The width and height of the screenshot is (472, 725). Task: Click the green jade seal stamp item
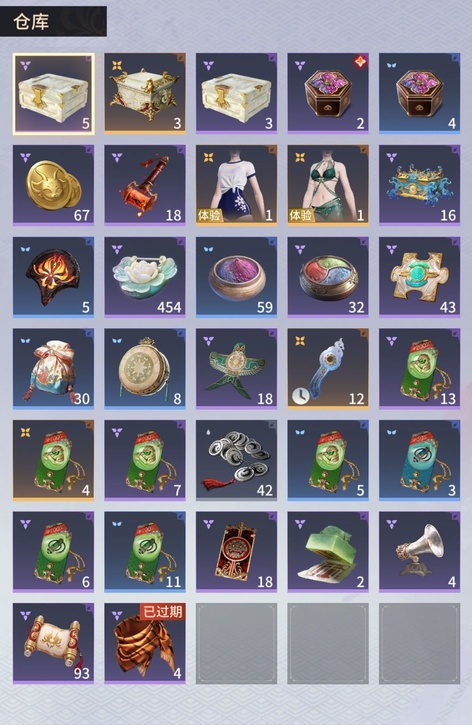[x=328, y=552]
